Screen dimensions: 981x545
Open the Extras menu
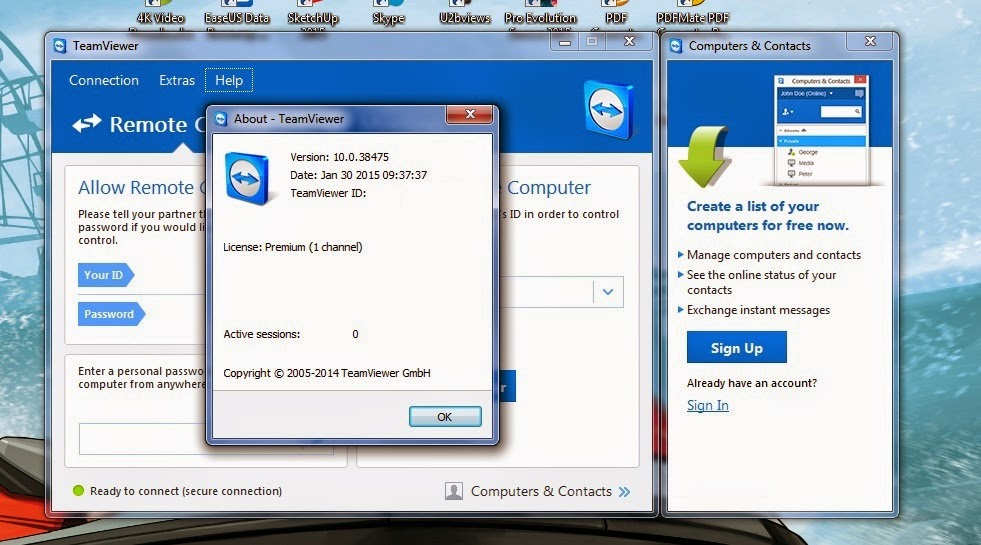click(x=176, y=80)
